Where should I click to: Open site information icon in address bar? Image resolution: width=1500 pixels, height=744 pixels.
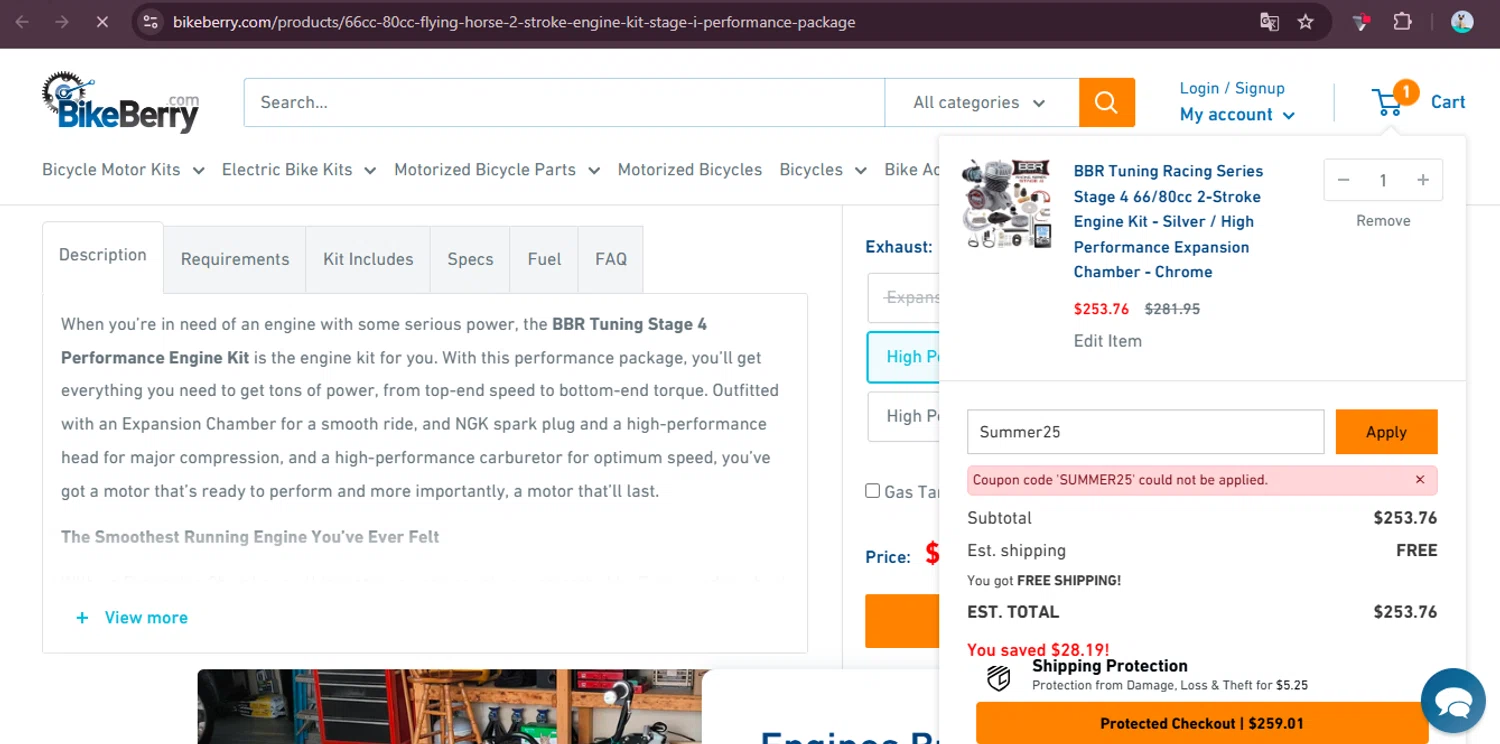[150, 22]
